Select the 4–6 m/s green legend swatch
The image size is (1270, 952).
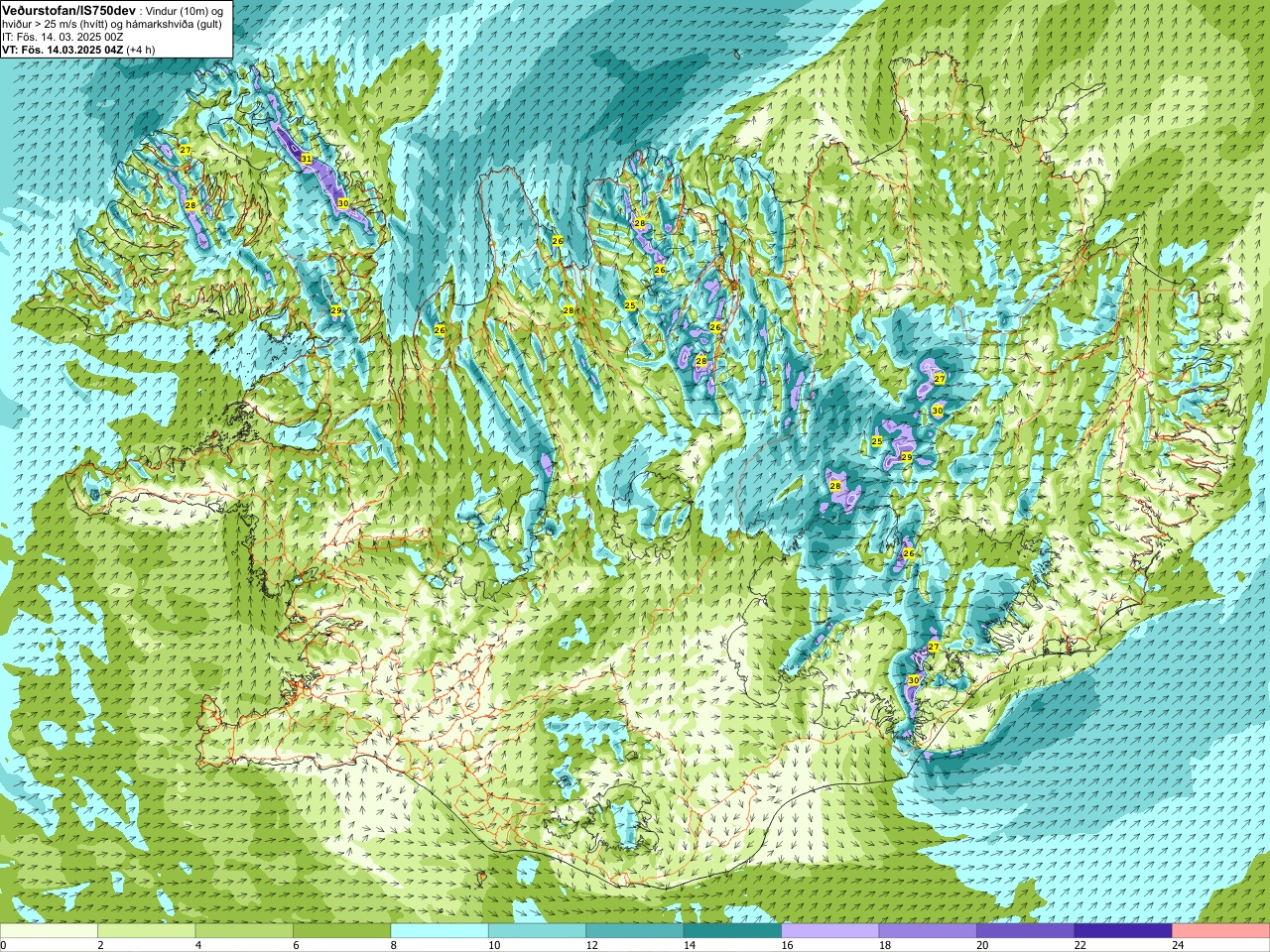(244, 931)
